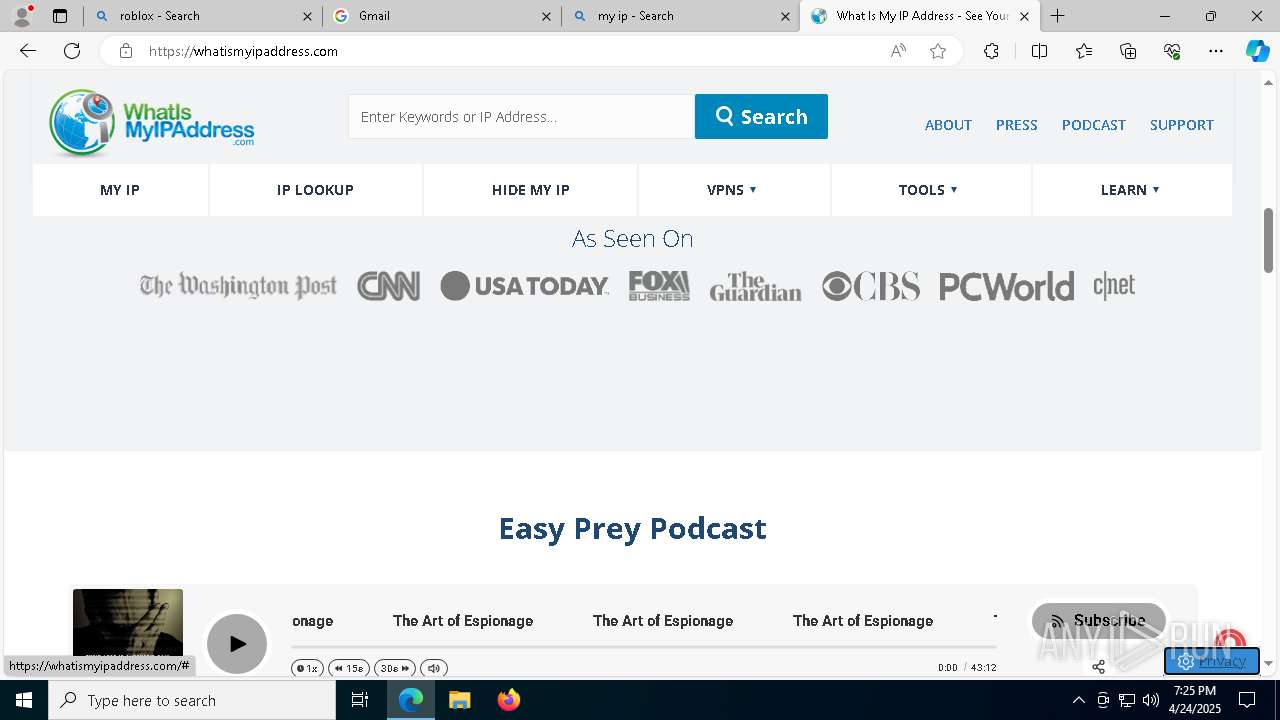Open the HIDE MY IP menu item
This screenshot has height=720, width=1280.
(x=531, y=190)
